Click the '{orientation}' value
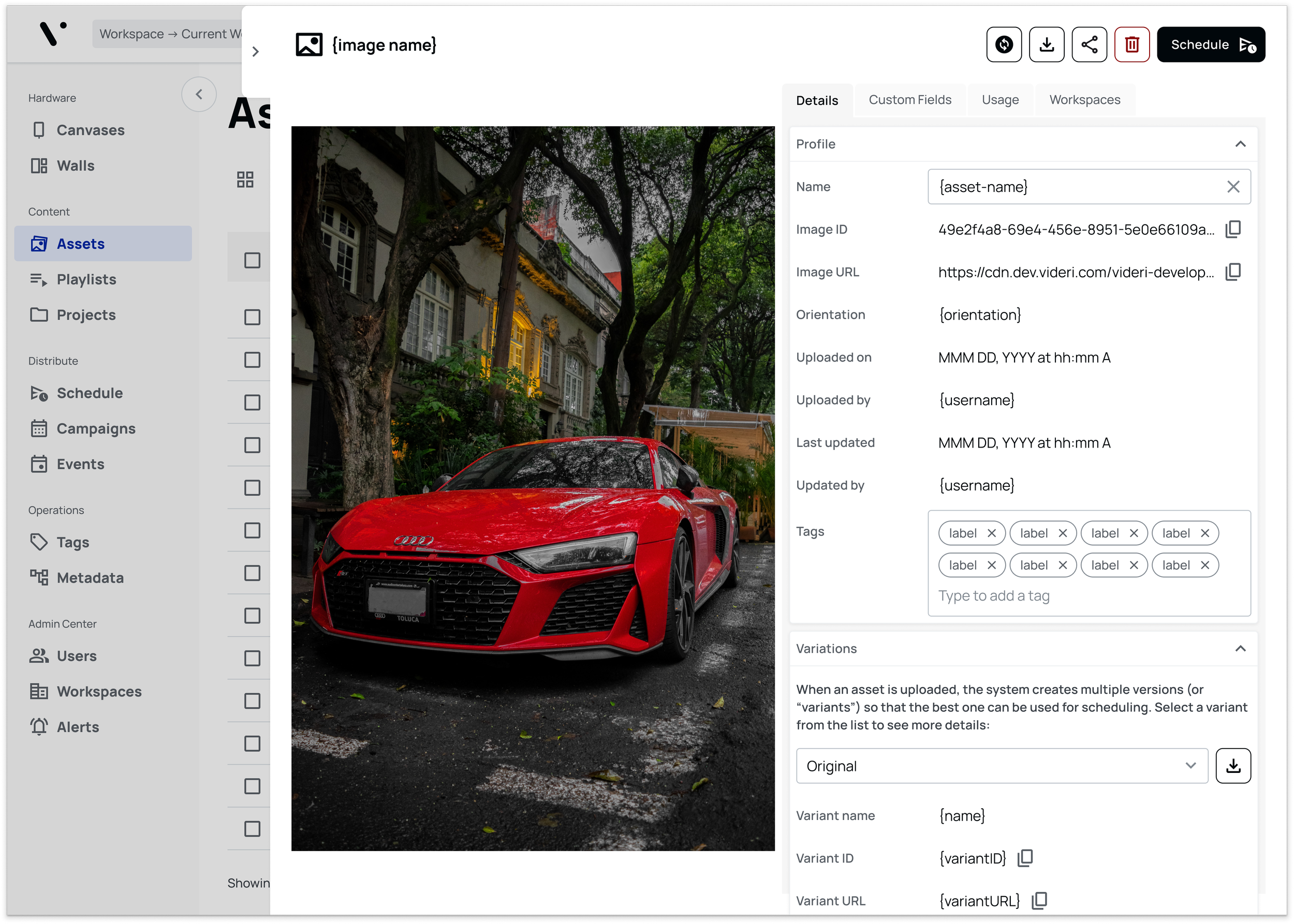Screen dimensions: 1294x924 [980, 315]
